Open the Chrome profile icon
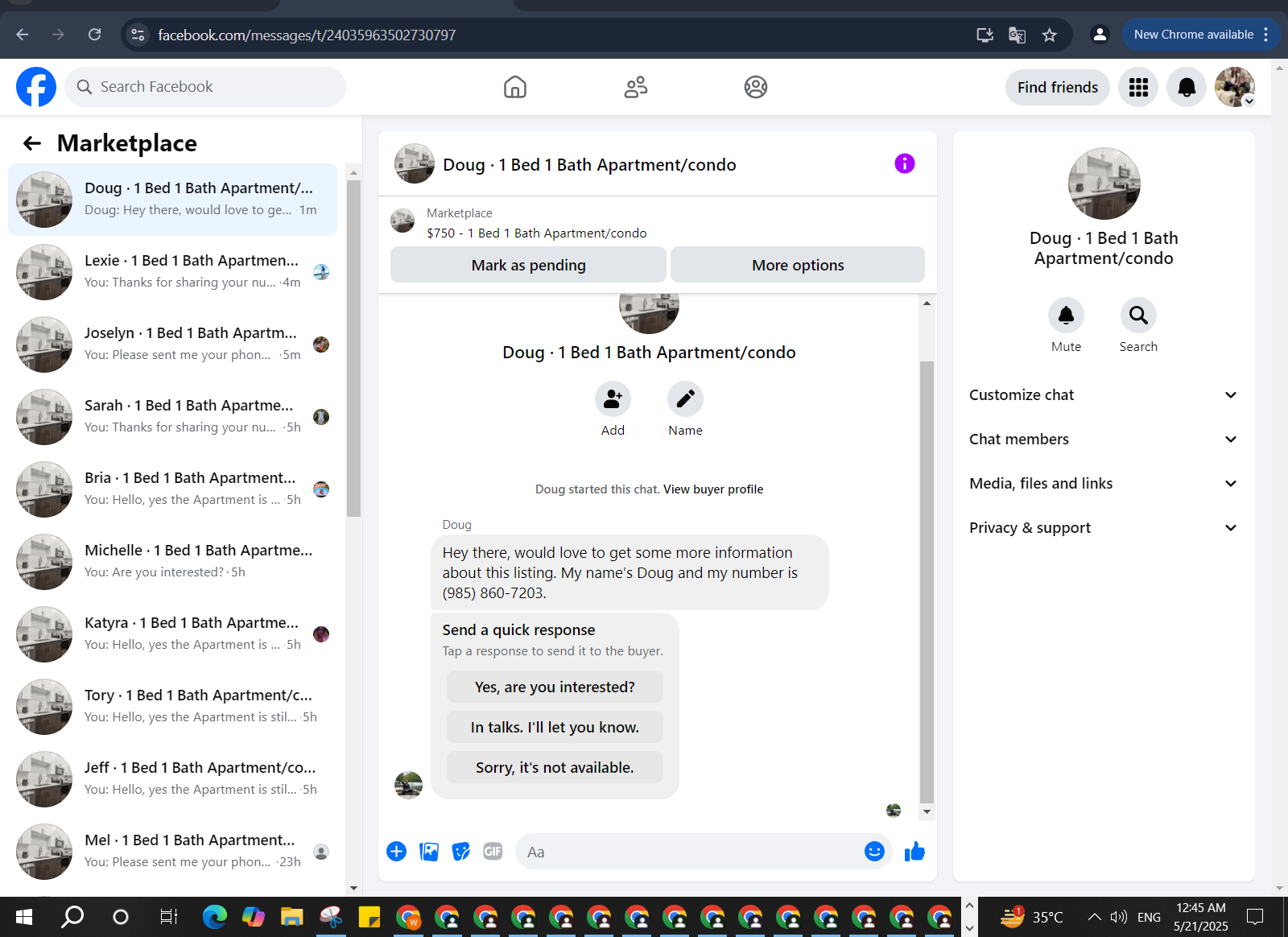The image size is (1288, 937). pyautogui.click(x=1099, y=35)
